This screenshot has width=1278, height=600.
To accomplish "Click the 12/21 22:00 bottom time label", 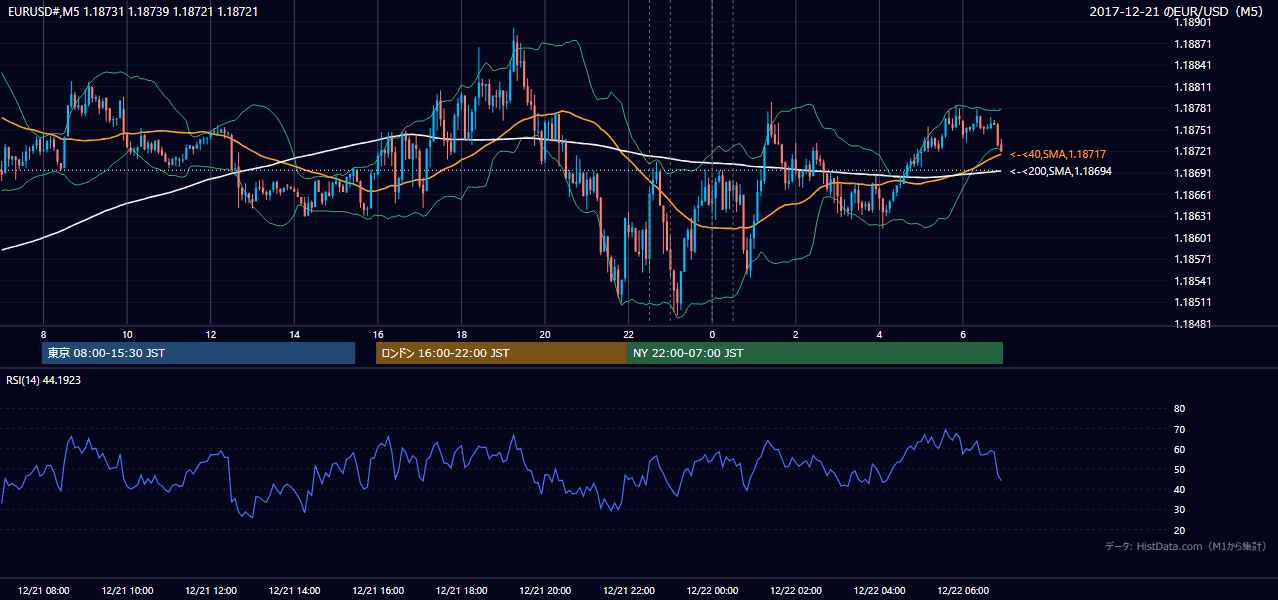I will pos(628,591).
